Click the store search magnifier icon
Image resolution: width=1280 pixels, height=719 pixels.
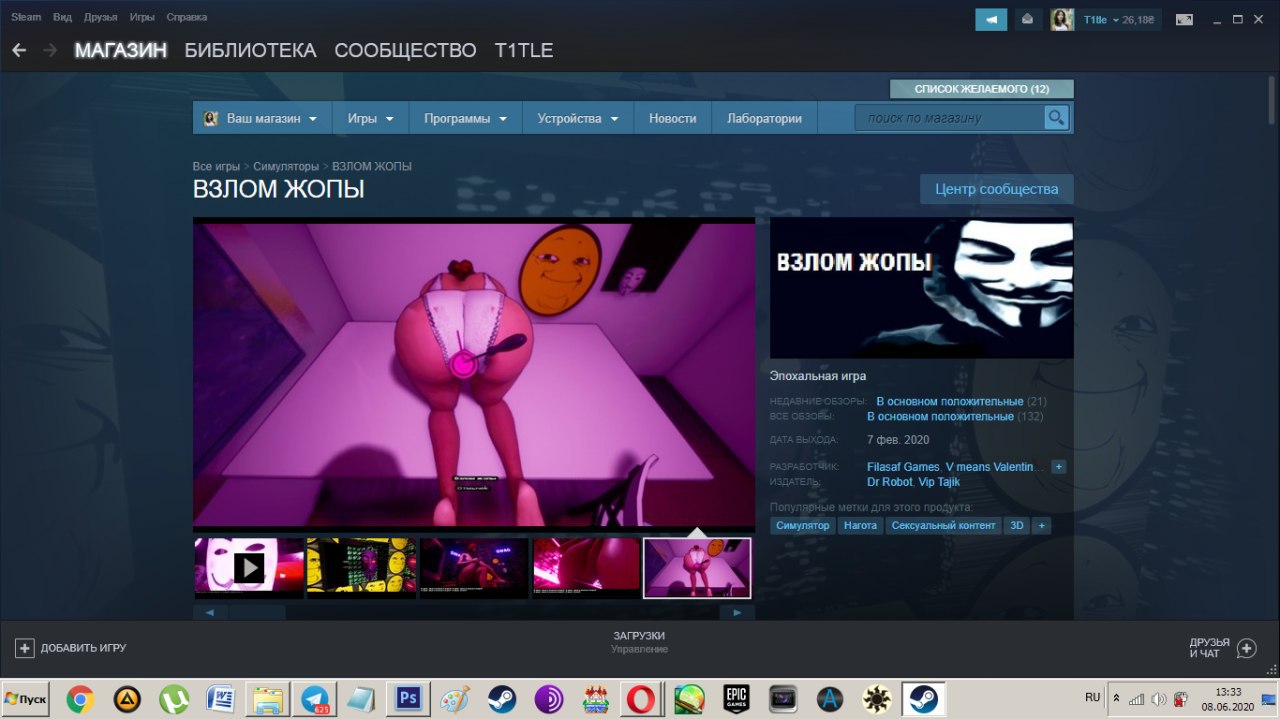(1056, 118)
